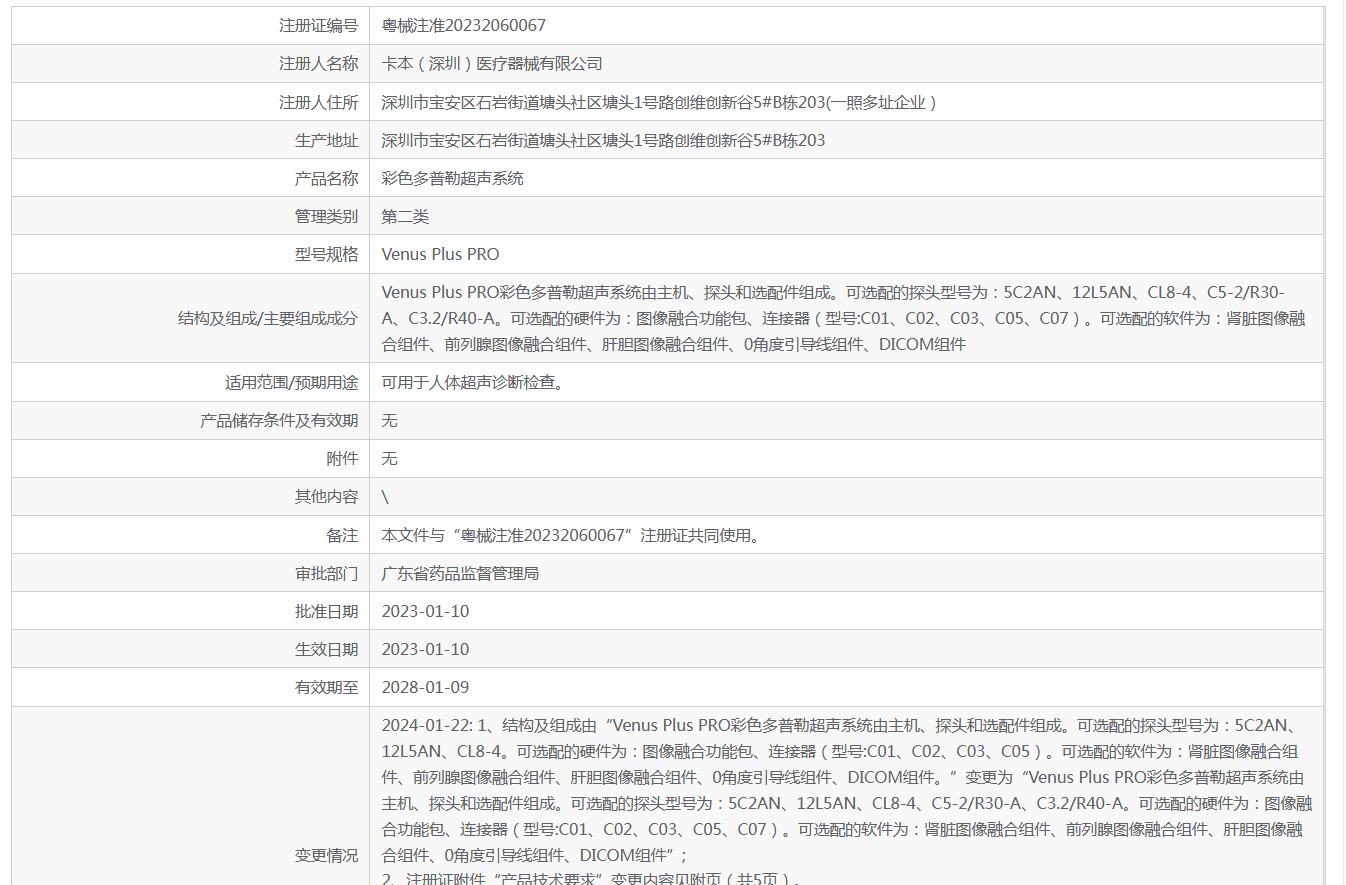The width and height of the screenshot is (1346, 885).
Task: Select the address value in the 生产地址 row
Action: [x=604, y=140]
